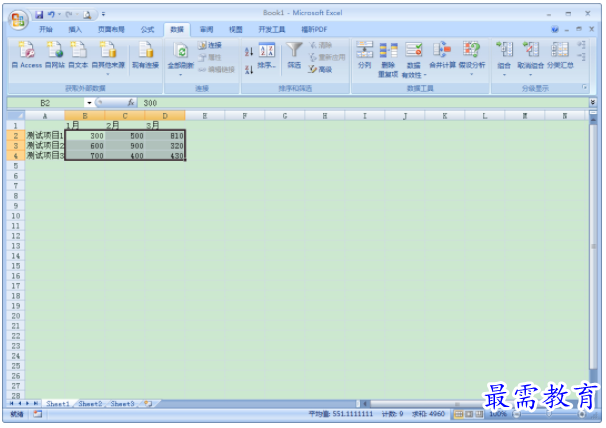Open the Developer (开发工具) tab

[x=272, y=29]
